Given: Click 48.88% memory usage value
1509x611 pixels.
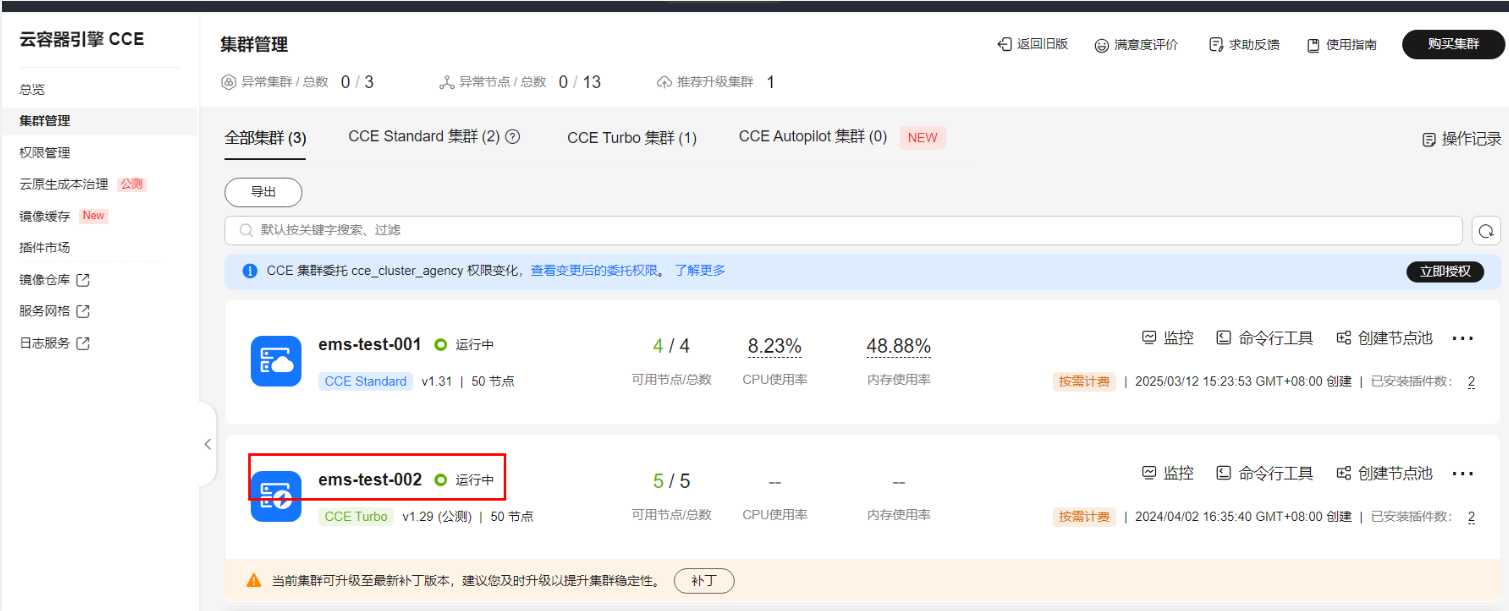Looking at the screenshot, I should [x=898, y=346].
